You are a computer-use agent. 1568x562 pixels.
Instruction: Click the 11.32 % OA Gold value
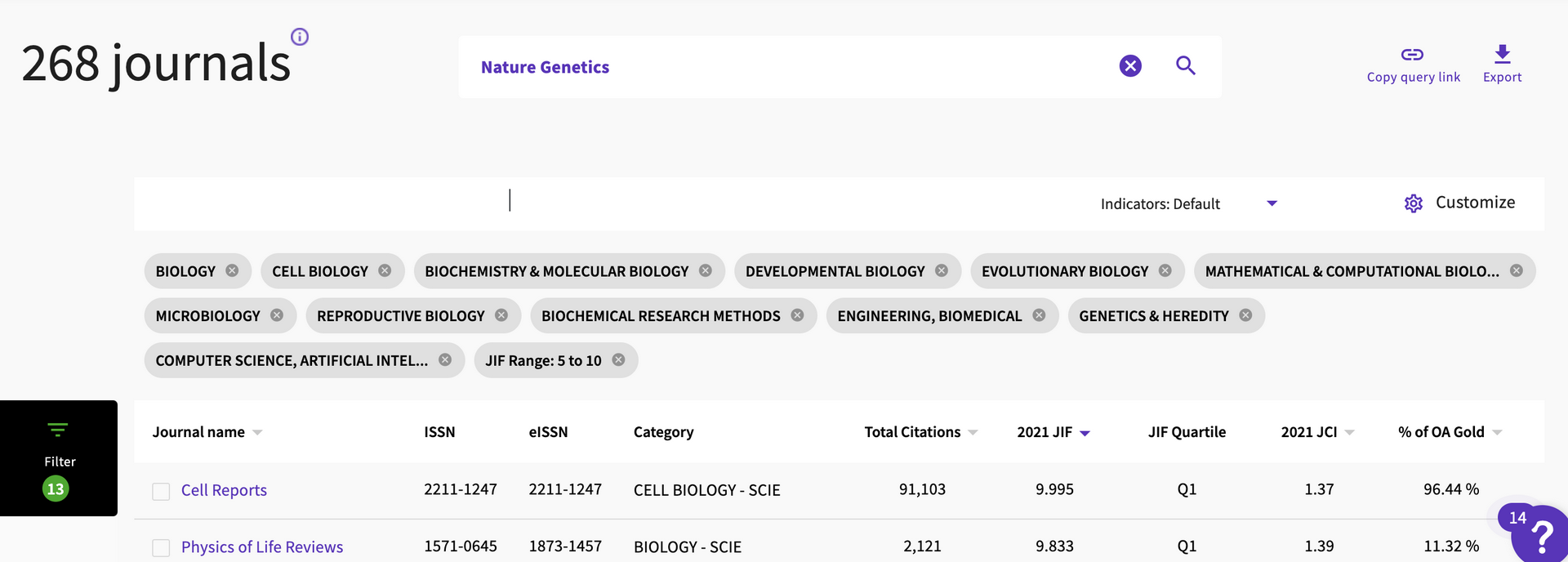point(1451,546)
